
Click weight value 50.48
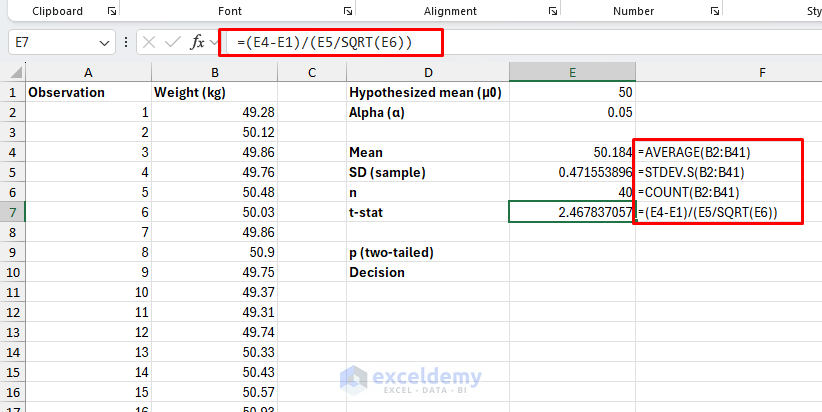214,192
